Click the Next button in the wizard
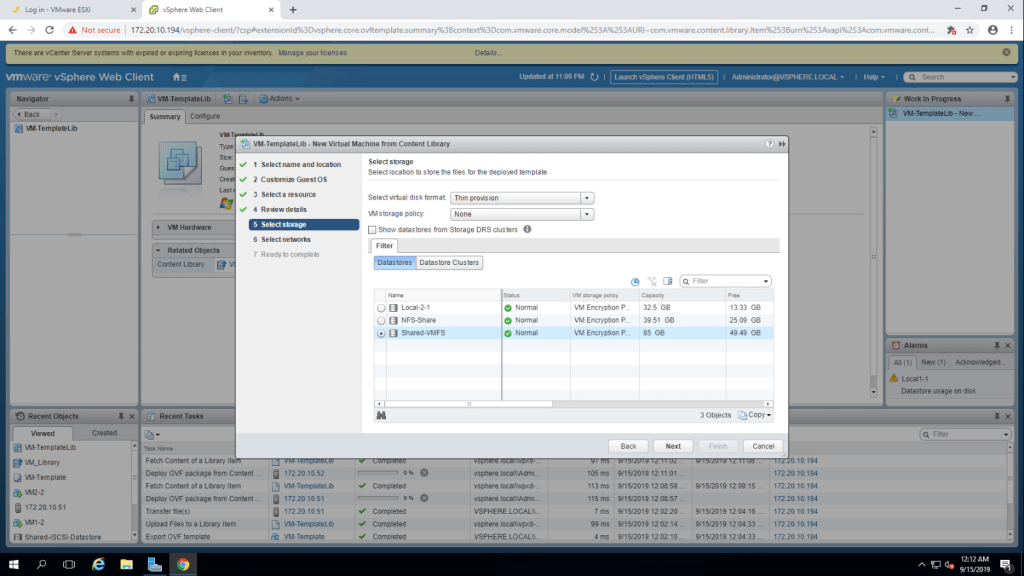This screenshot has height=576, width=1024. tap(673, 446)
